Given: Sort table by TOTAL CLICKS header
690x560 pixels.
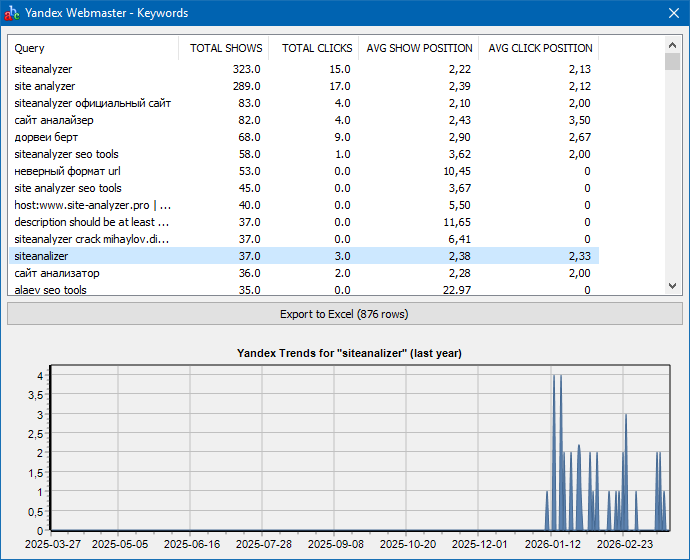Looking at the screenshot, I should pos(315,48).
